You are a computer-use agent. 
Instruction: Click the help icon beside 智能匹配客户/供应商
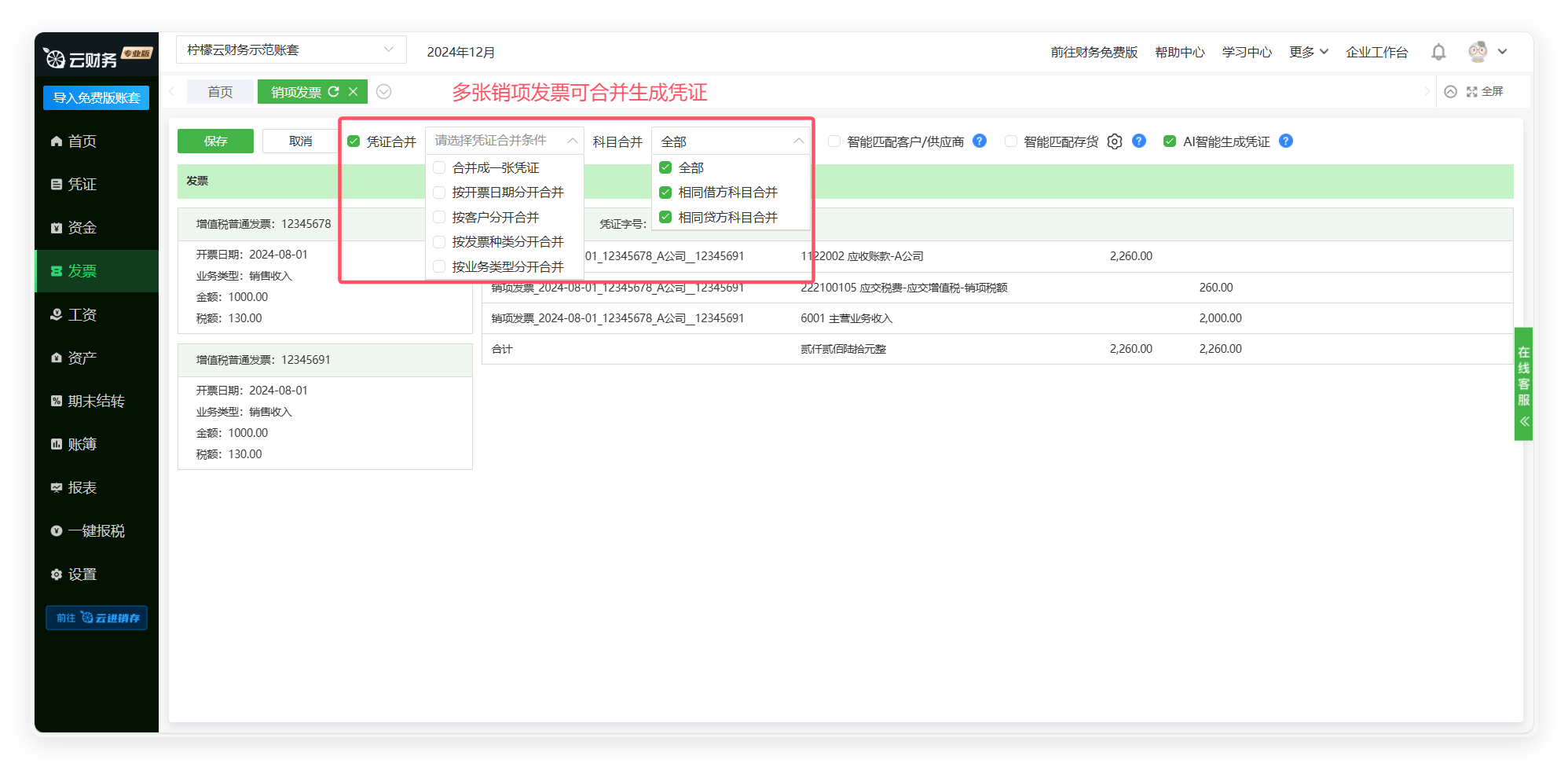click(x=980, y=141)
